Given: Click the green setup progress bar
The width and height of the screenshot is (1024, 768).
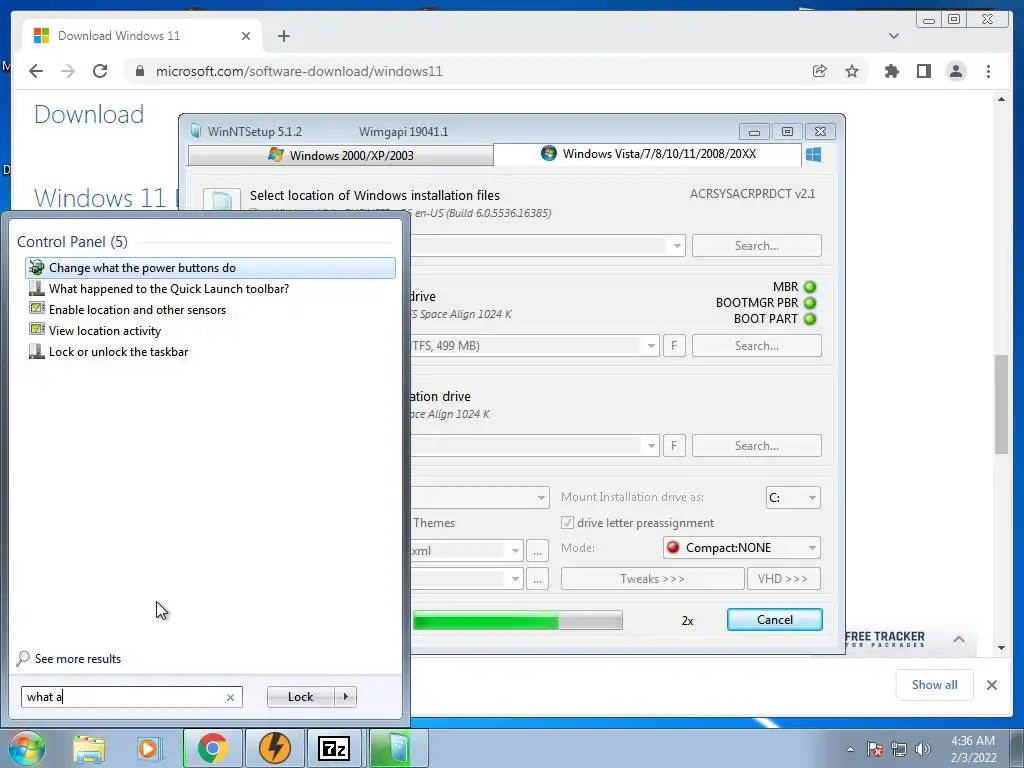Looking at the screenshot, I should (x=517, y=620).
